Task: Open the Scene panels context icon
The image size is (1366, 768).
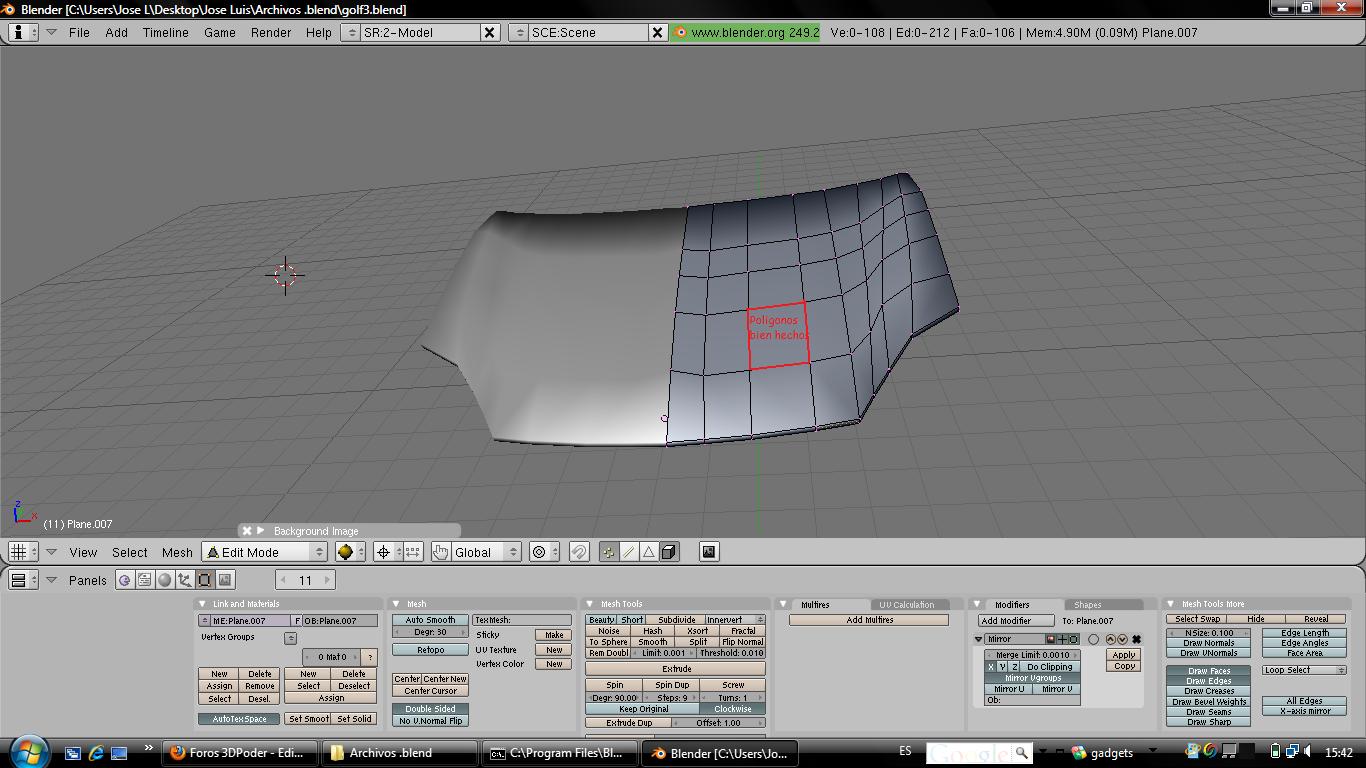Action: [x=225, y=580]
